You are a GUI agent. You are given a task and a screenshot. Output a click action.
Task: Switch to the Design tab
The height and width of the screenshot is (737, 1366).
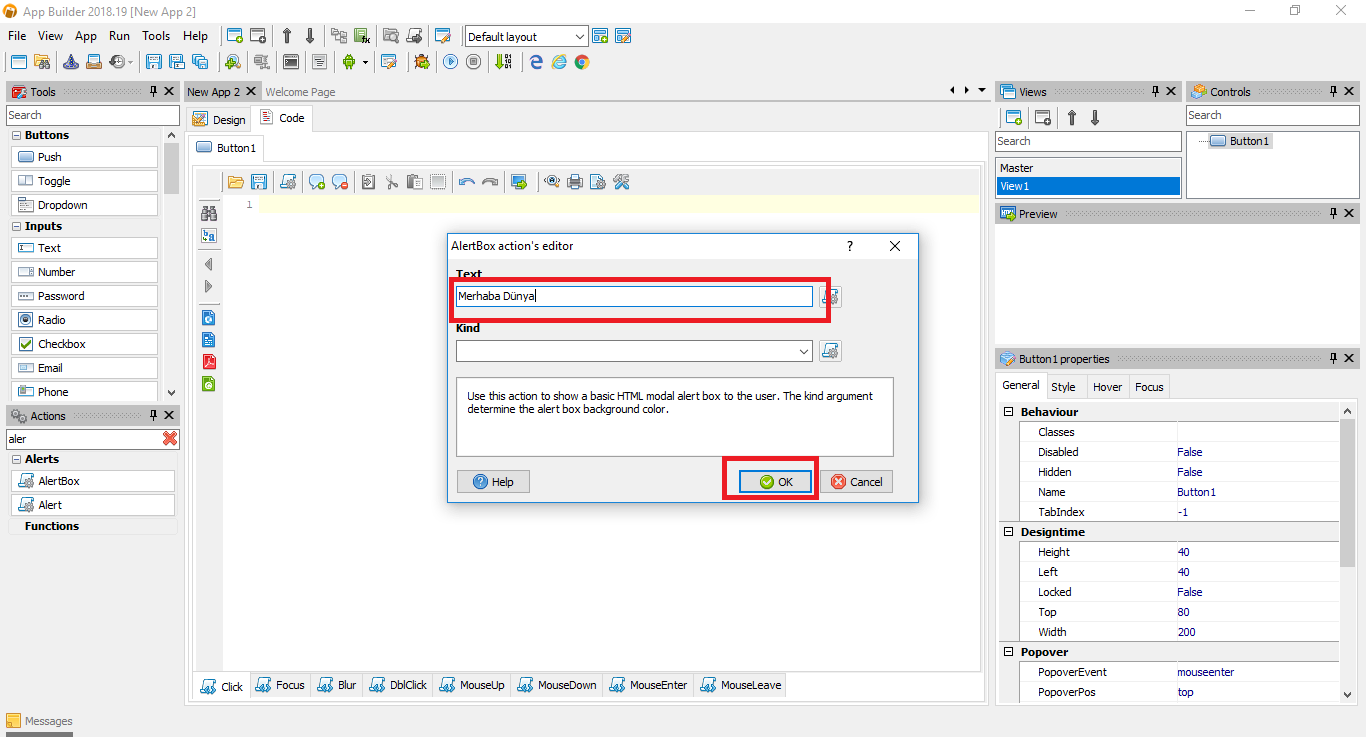pos(218,118)
